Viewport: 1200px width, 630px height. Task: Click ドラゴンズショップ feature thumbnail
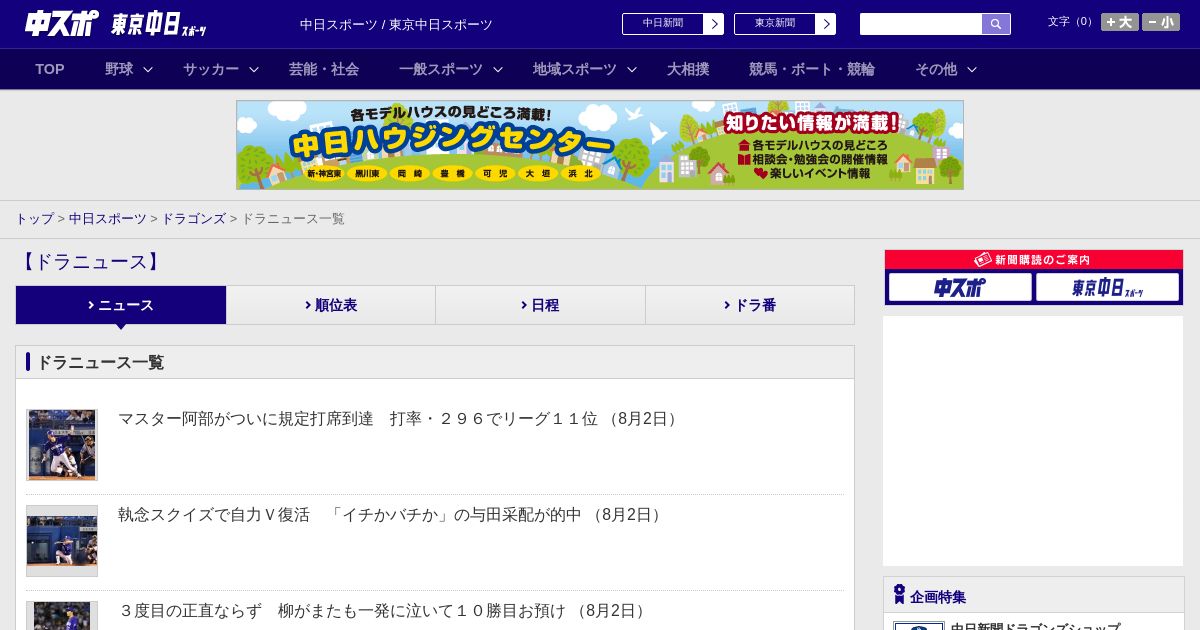919,626
